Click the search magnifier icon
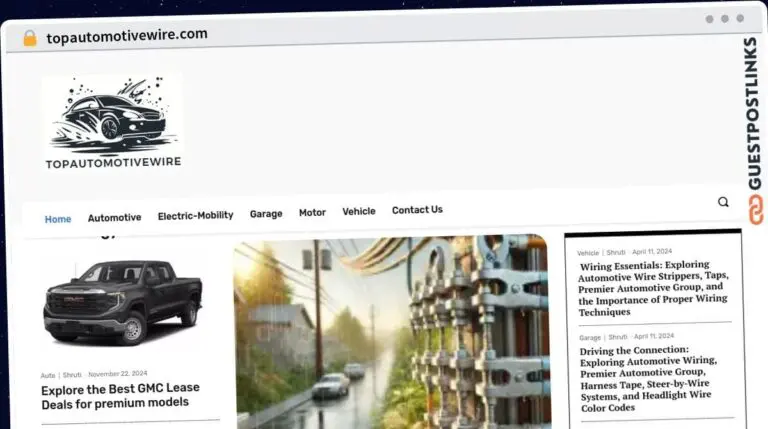The height and width of the screenshot is (429, 768). (723, 202)
